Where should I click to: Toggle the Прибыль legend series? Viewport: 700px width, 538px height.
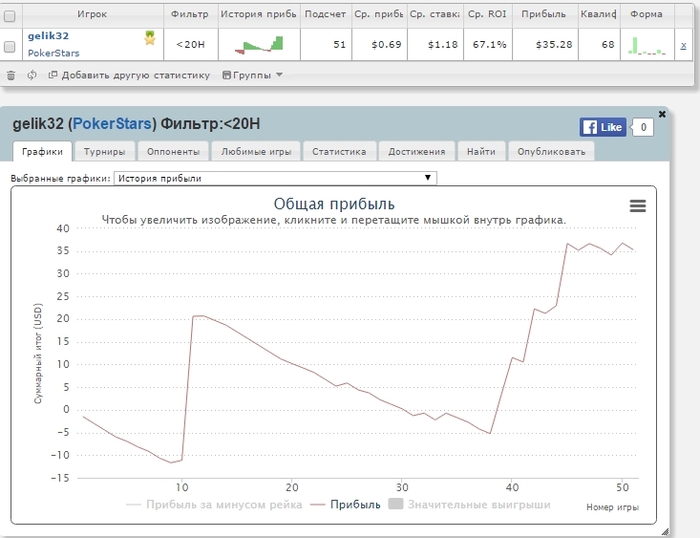345,505
